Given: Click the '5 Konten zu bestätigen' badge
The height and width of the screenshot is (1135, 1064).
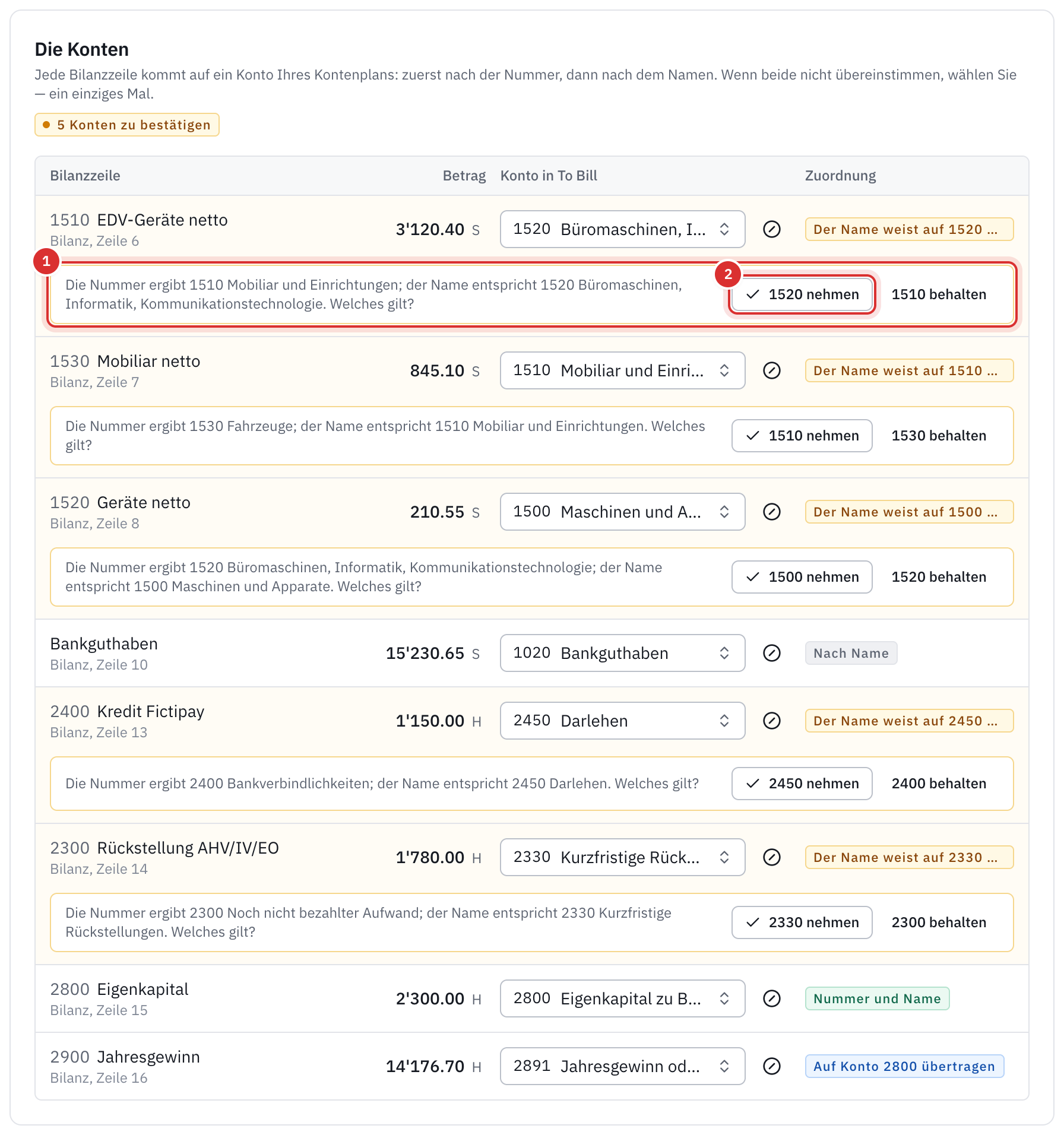Looking at the screenshot, I should coord(127,125).
